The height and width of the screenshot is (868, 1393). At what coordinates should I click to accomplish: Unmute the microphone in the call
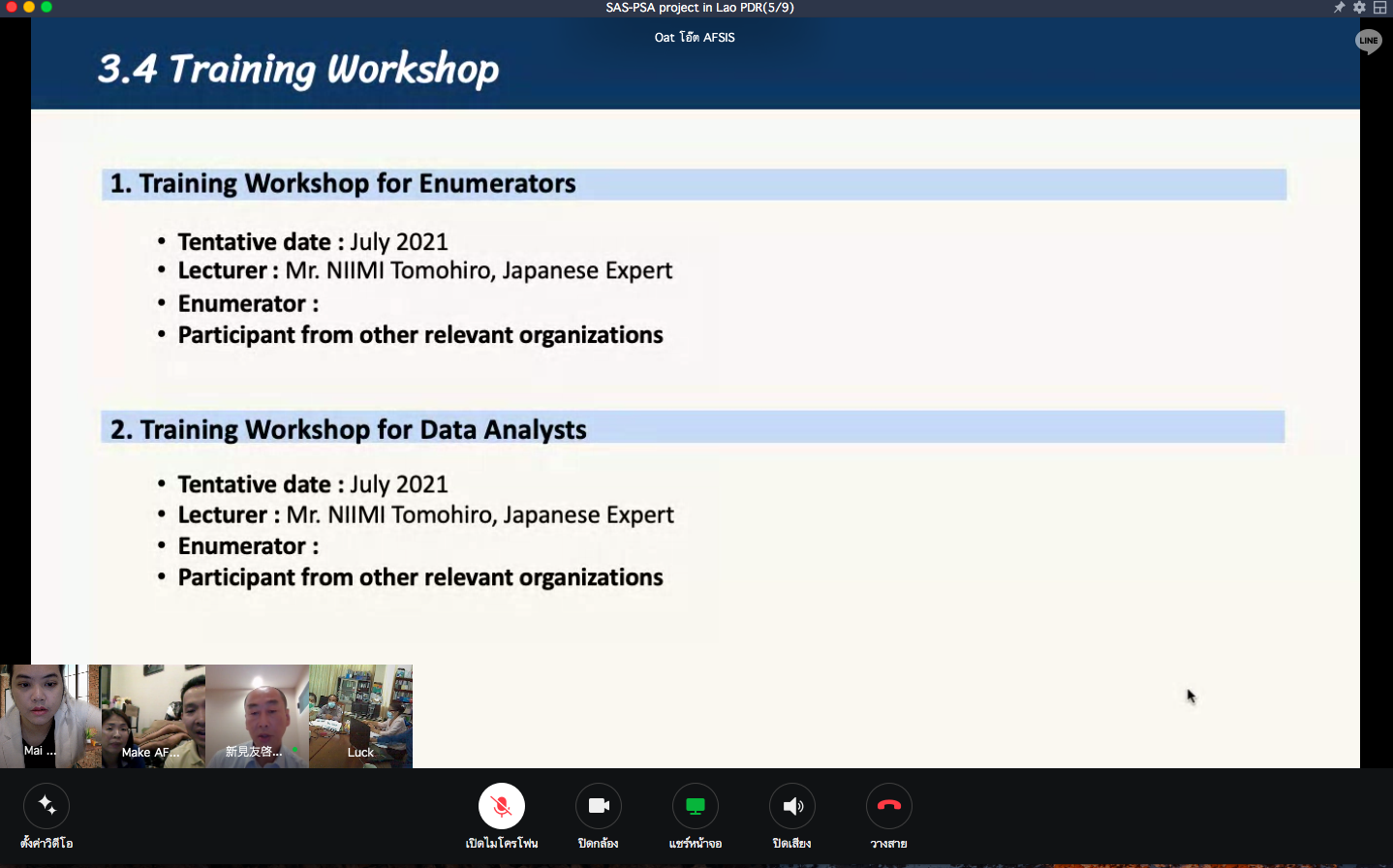[502, 806]
